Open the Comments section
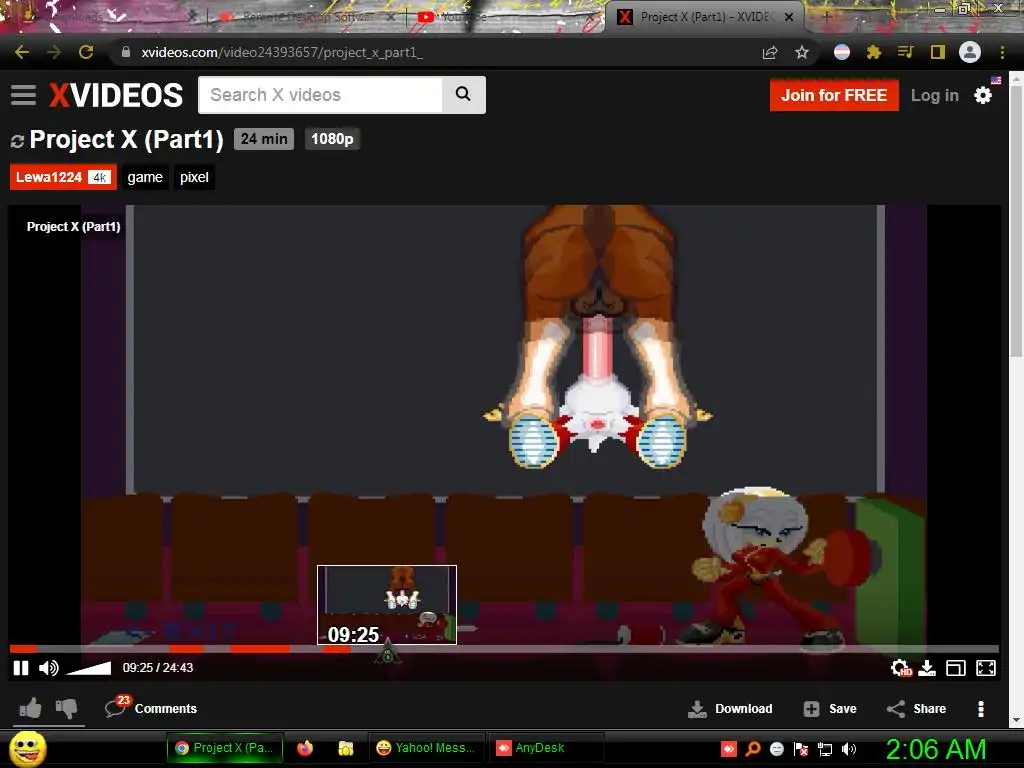 coord(151,708)
